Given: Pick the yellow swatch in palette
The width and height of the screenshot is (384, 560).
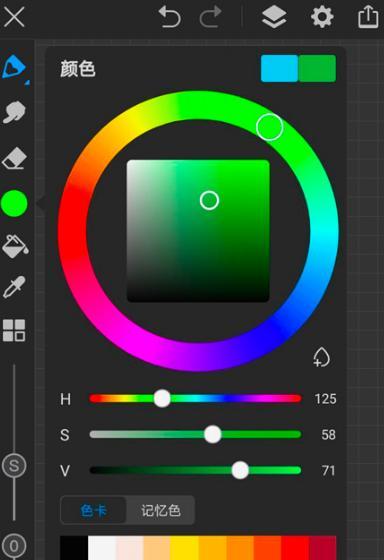Looking at the screenshot, I should click(x=184, y=548).
